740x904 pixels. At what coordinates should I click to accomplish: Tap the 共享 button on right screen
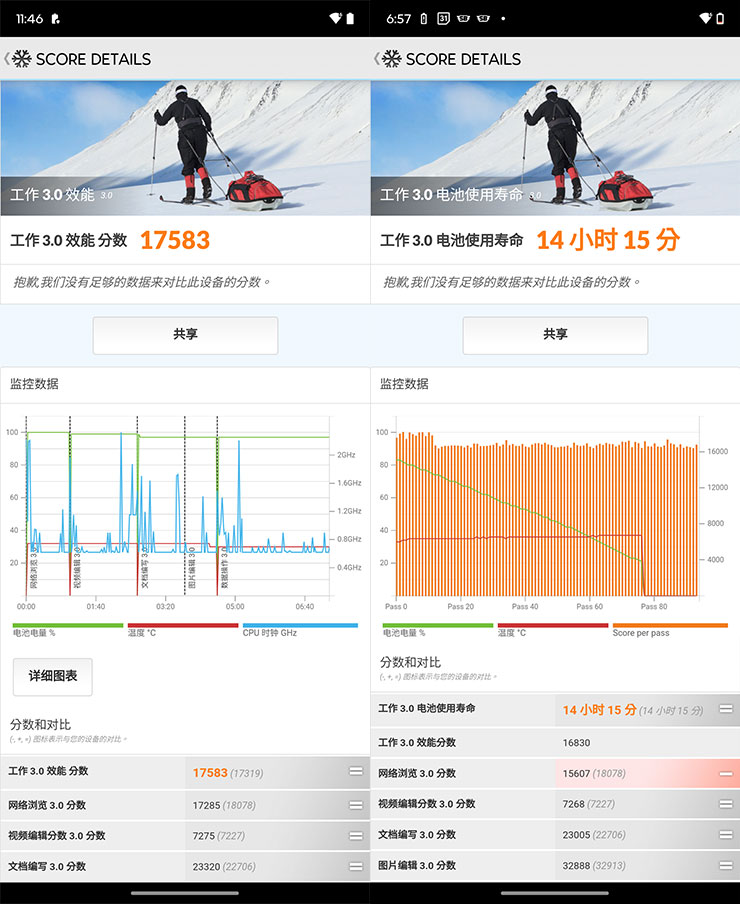pyautogui.click(x=555, y=335)
